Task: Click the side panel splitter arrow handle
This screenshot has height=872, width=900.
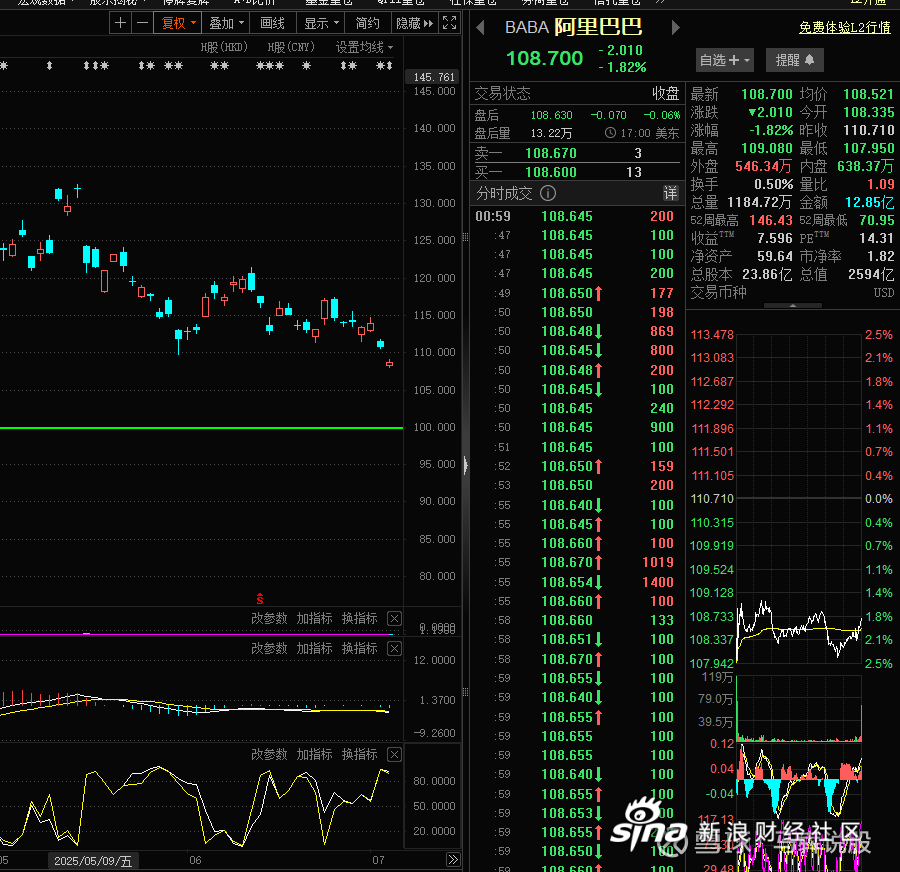Action: (x=465, y=464)
